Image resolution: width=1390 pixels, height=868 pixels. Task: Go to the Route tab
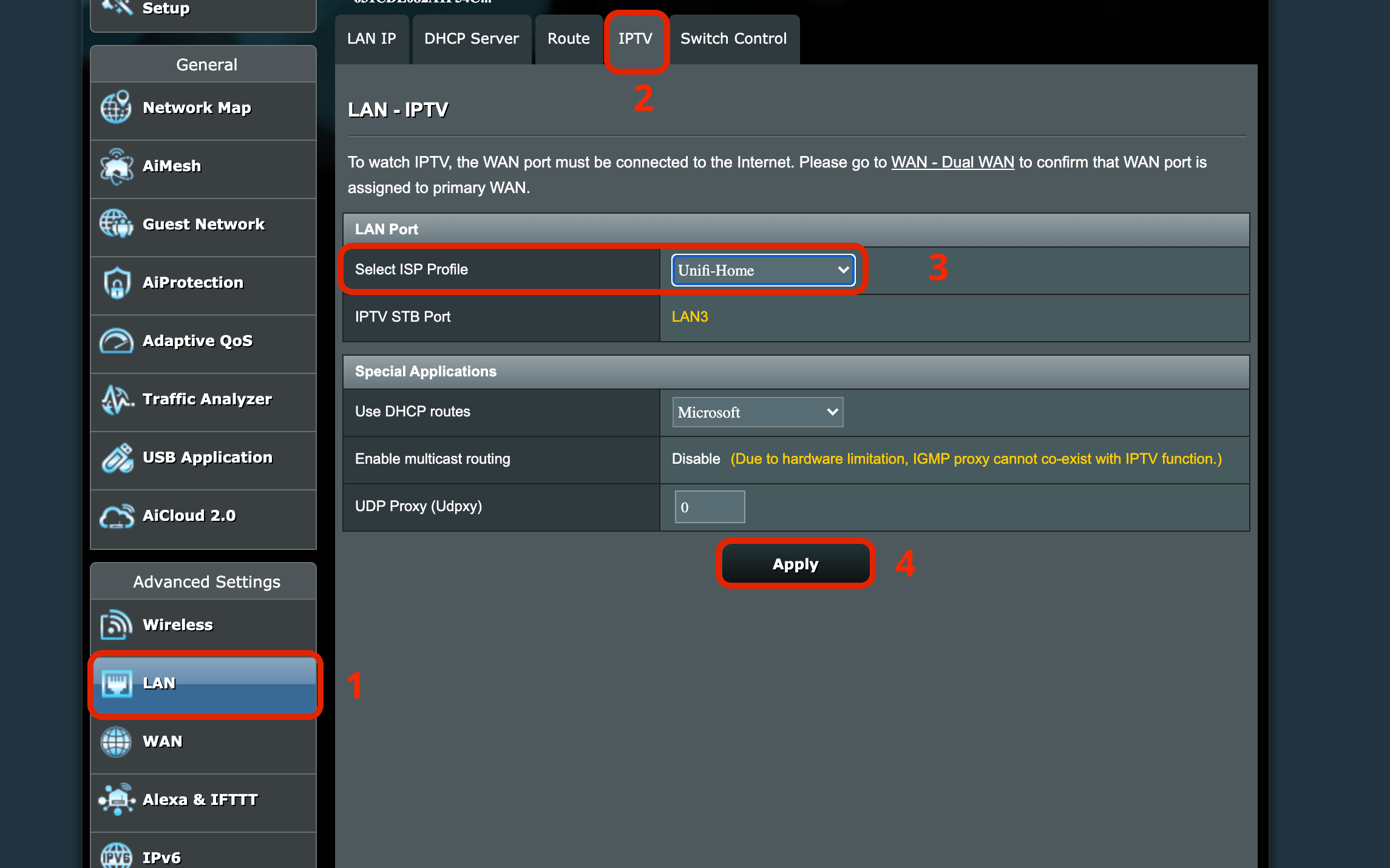point(568,39)
